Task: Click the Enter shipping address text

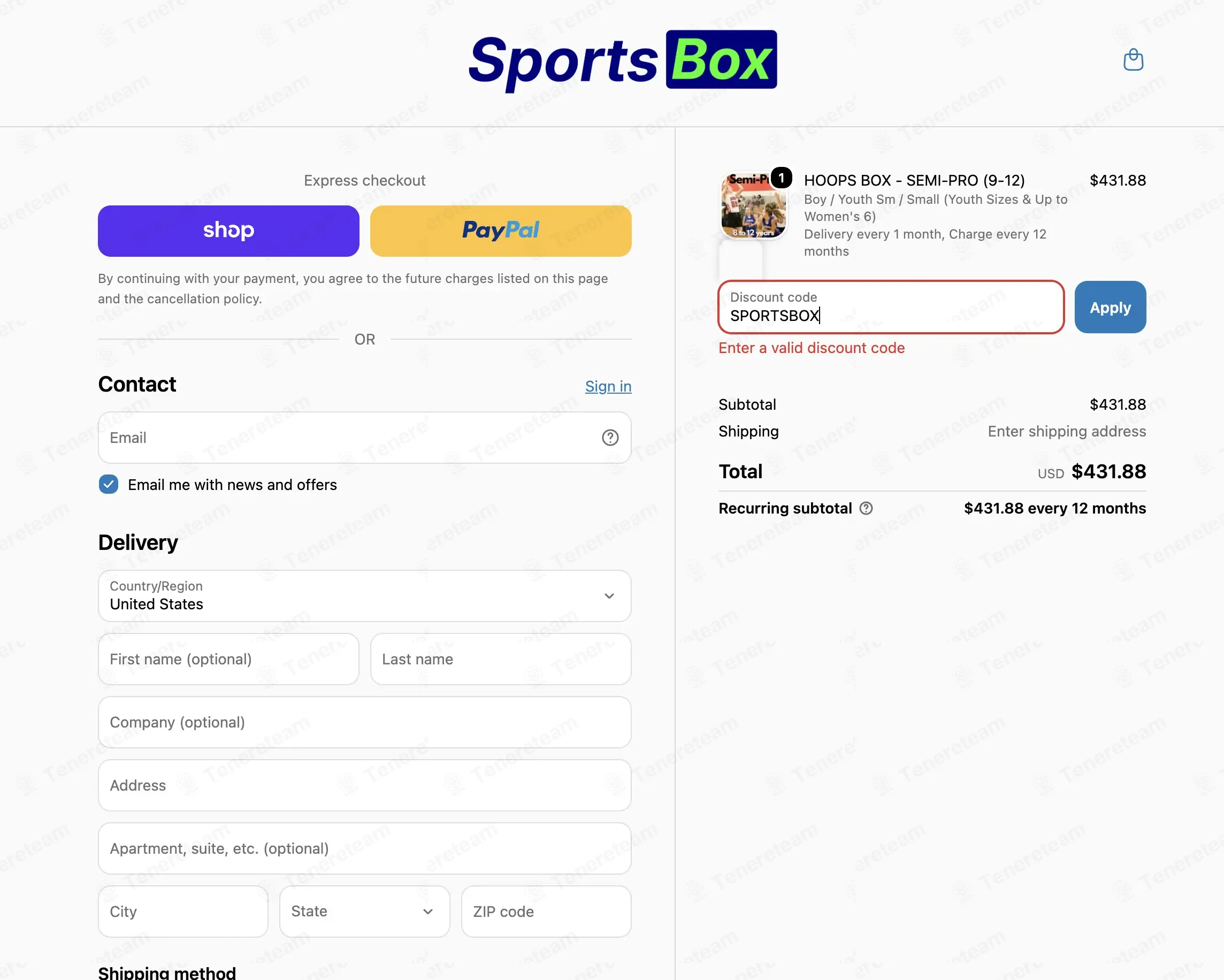Action: pos(1066,432)
